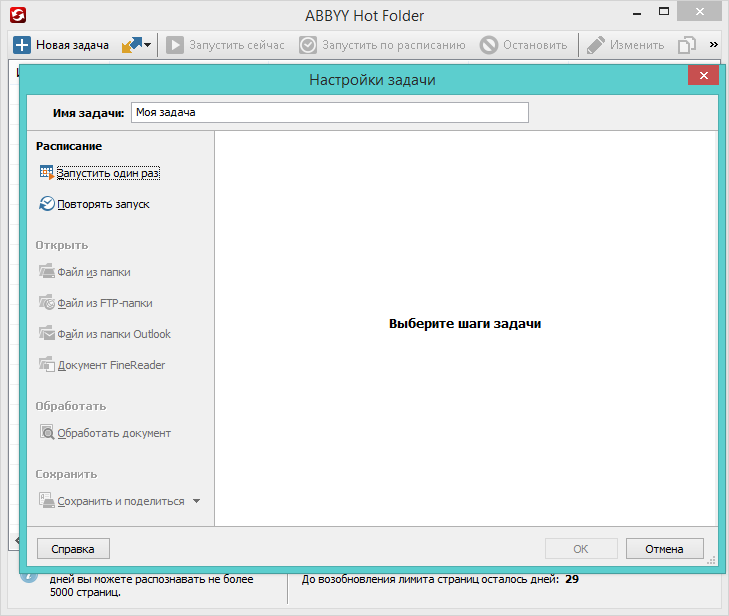729x616 pixels.
Task: Click Сохранить и поделиться step
Action: tap(121, 501)
